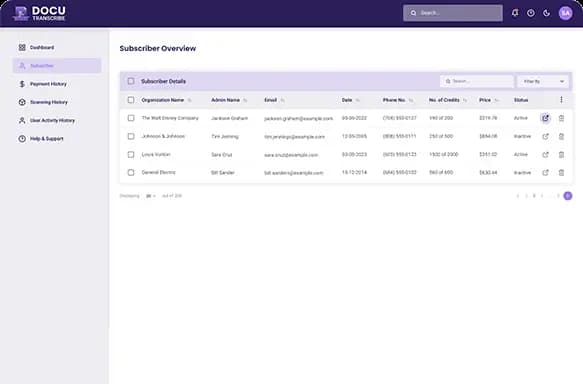This screenshot has width=583, height=384.
Task: Open the table three-dot options menu
Action: point(561,100)
